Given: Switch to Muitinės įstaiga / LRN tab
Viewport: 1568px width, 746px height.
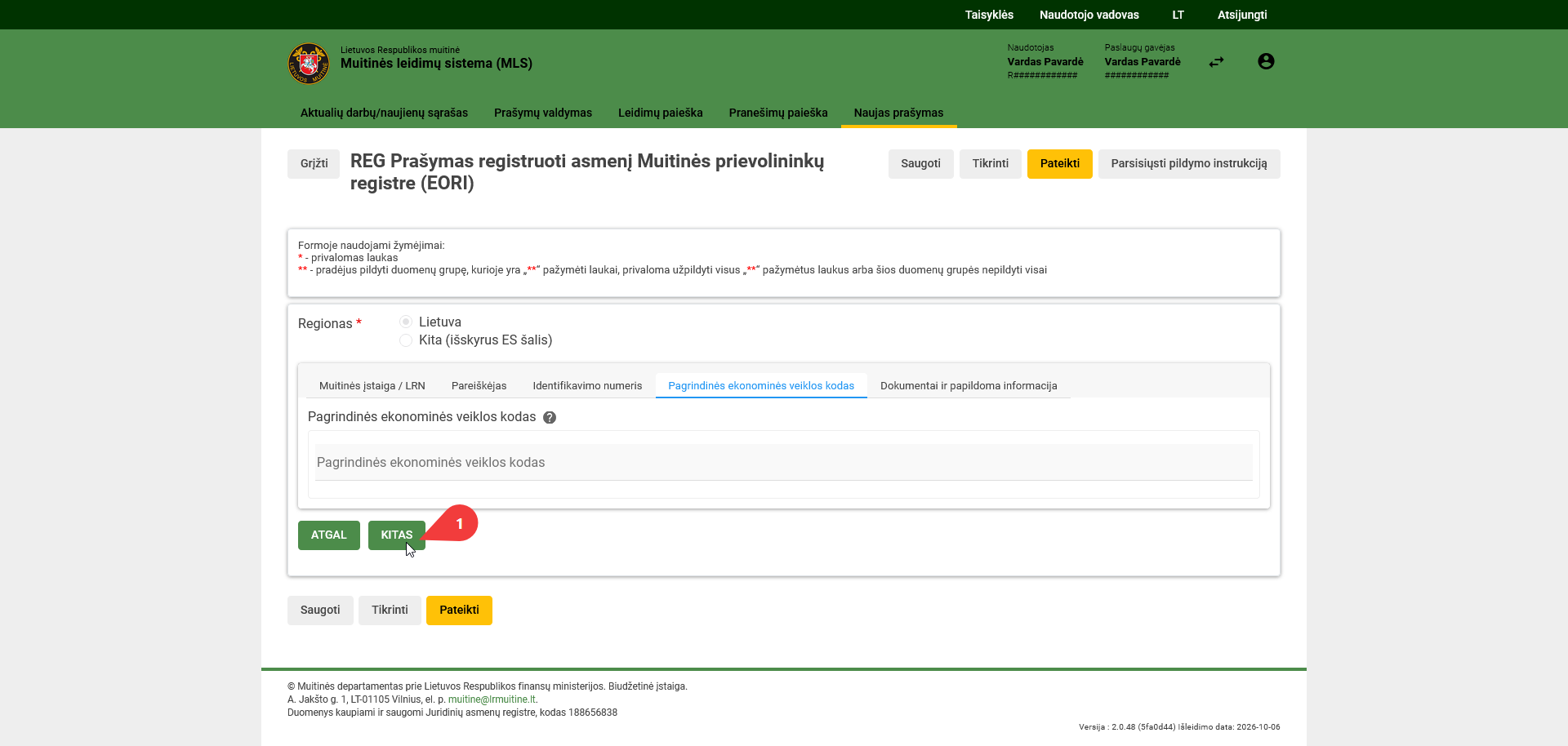Looking at the screenshot, I should tap(372, 385).
